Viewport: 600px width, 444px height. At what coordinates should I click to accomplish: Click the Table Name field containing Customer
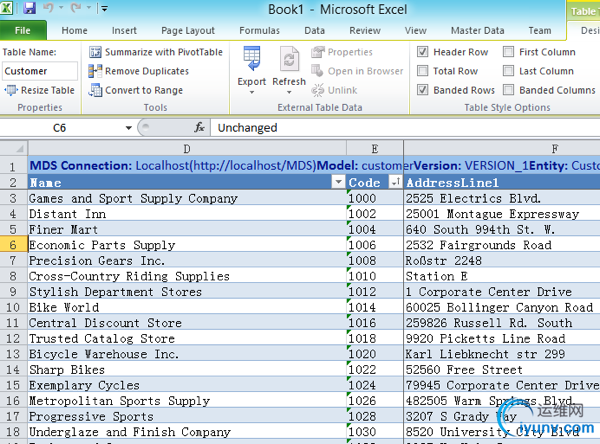40,71
